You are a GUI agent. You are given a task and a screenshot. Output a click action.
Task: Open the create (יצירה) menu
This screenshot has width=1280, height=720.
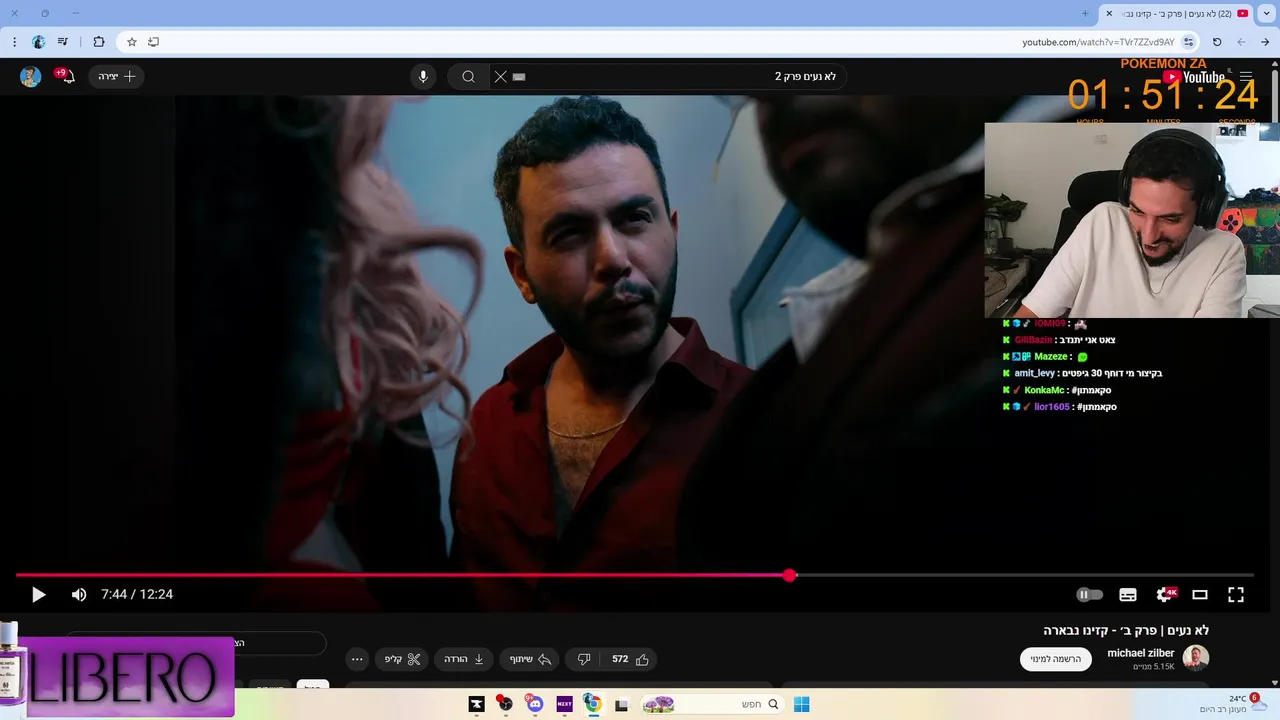pos(116,76)
